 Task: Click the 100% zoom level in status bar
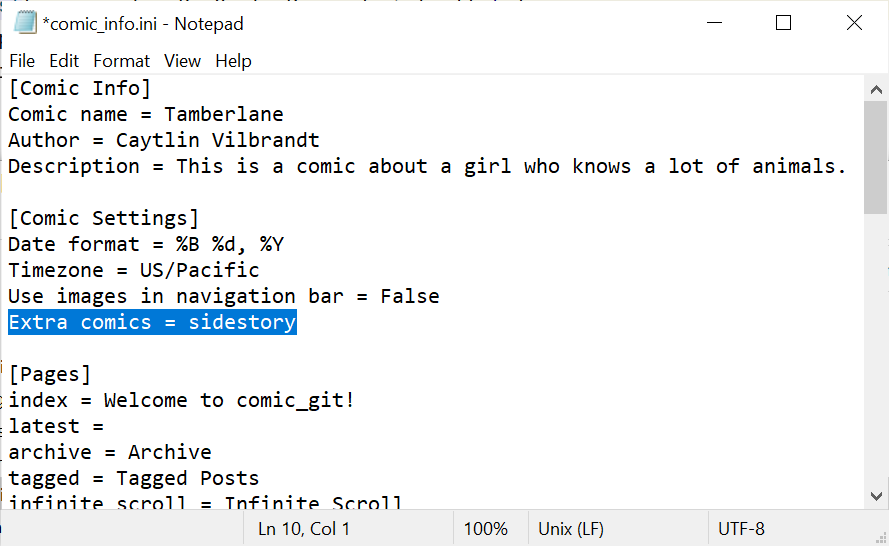pos(486,529)
